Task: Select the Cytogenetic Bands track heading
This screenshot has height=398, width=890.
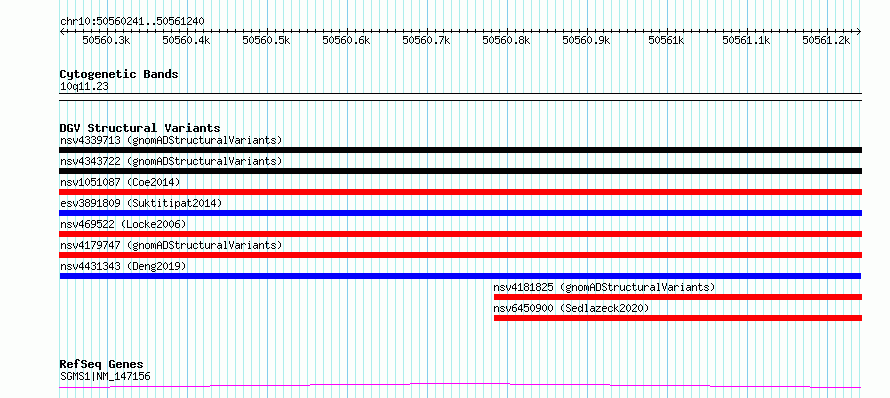Action: pos(119,74)
